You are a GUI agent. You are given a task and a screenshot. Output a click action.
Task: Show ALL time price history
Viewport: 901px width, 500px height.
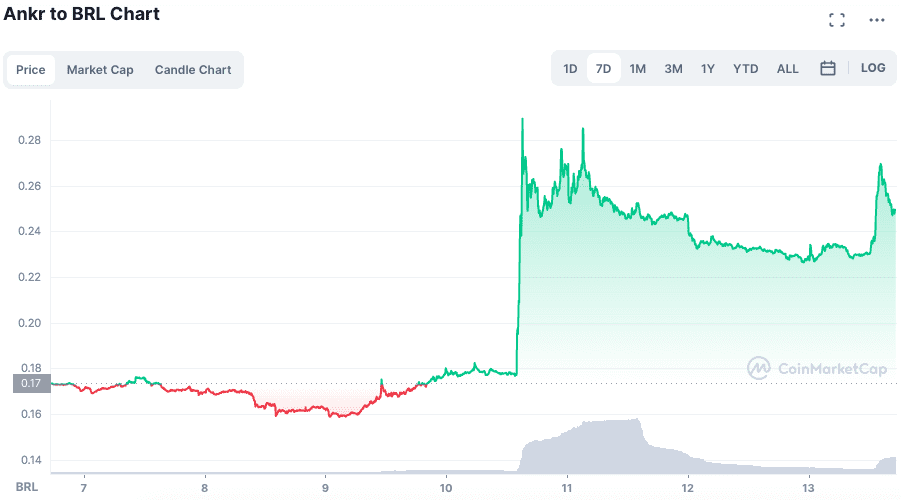pyautogui.click(x=788, y=69)
